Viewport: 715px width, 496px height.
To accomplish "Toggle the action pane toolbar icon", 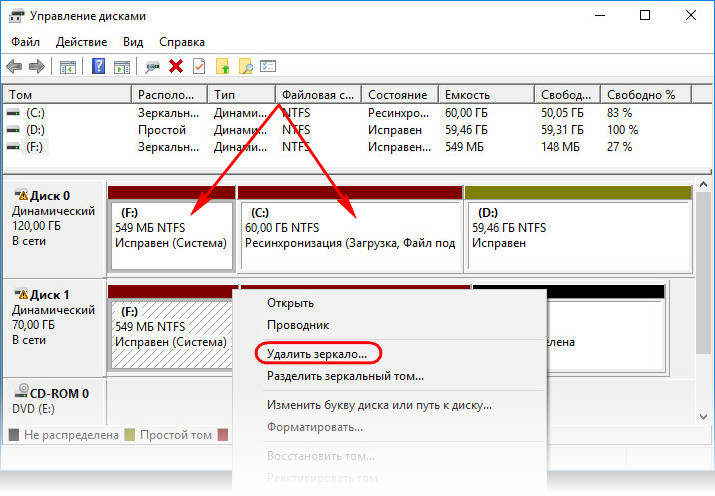I will [122, 67].
